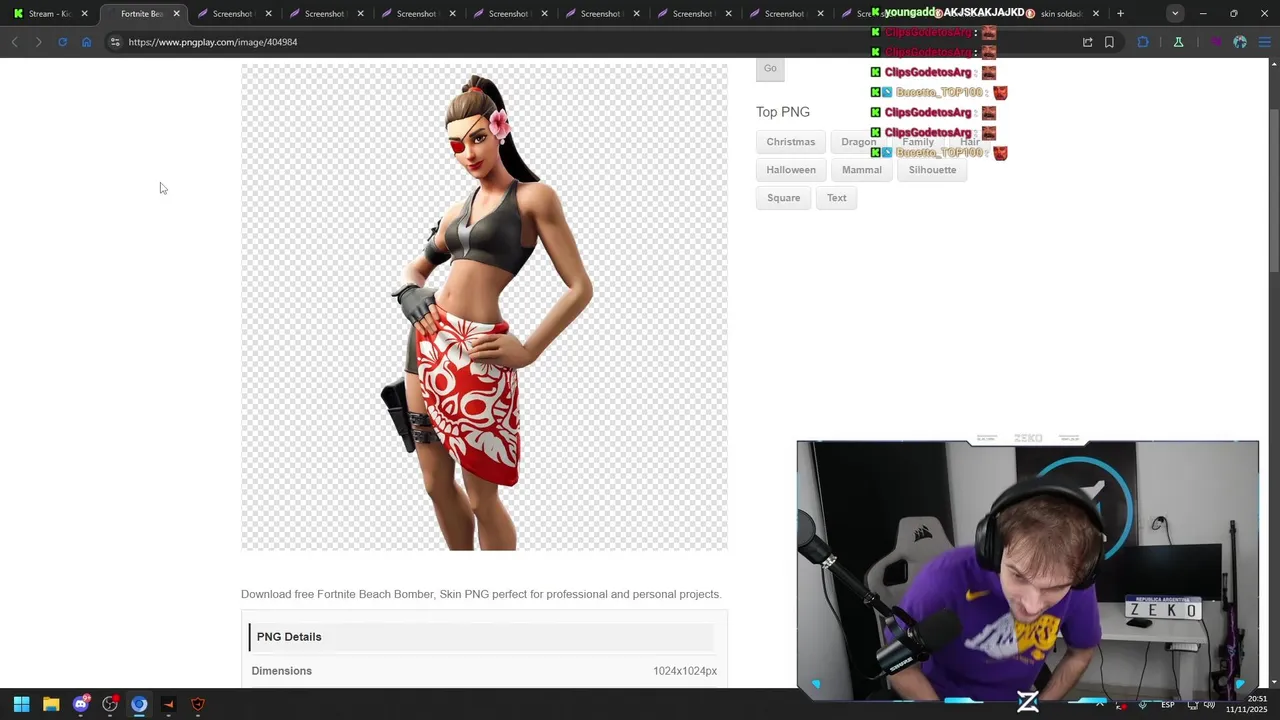Close the Fortnite Beach Bomber tab

(176, 14)
